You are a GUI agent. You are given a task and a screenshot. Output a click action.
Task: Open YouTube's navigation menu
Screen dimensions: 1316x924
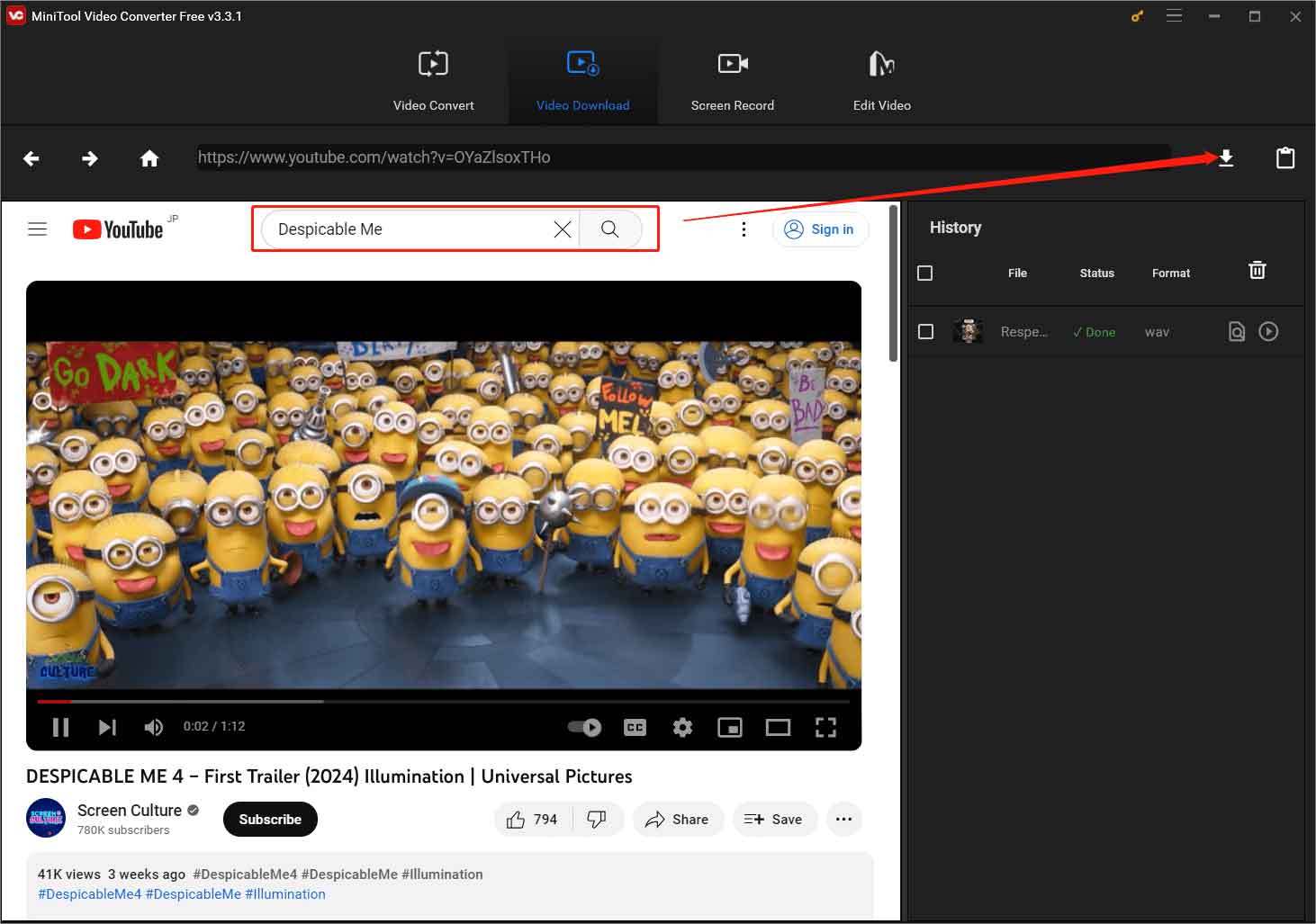point(37,229)
